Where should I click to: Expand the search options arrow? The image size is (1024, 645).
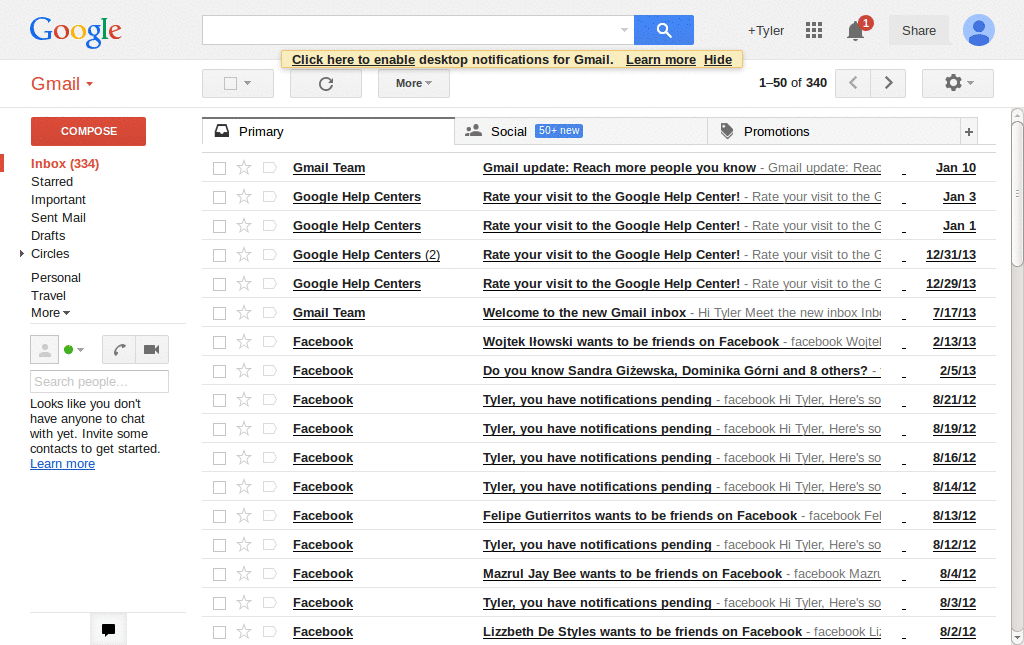click(624, 30)
